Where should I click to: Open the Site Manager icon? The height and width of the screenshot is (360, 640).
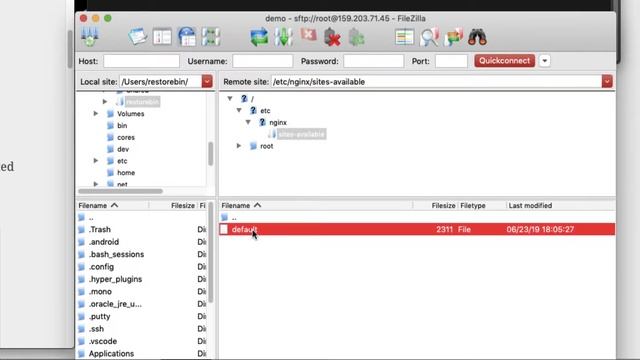pyautogui.click(x=90, y=37)
